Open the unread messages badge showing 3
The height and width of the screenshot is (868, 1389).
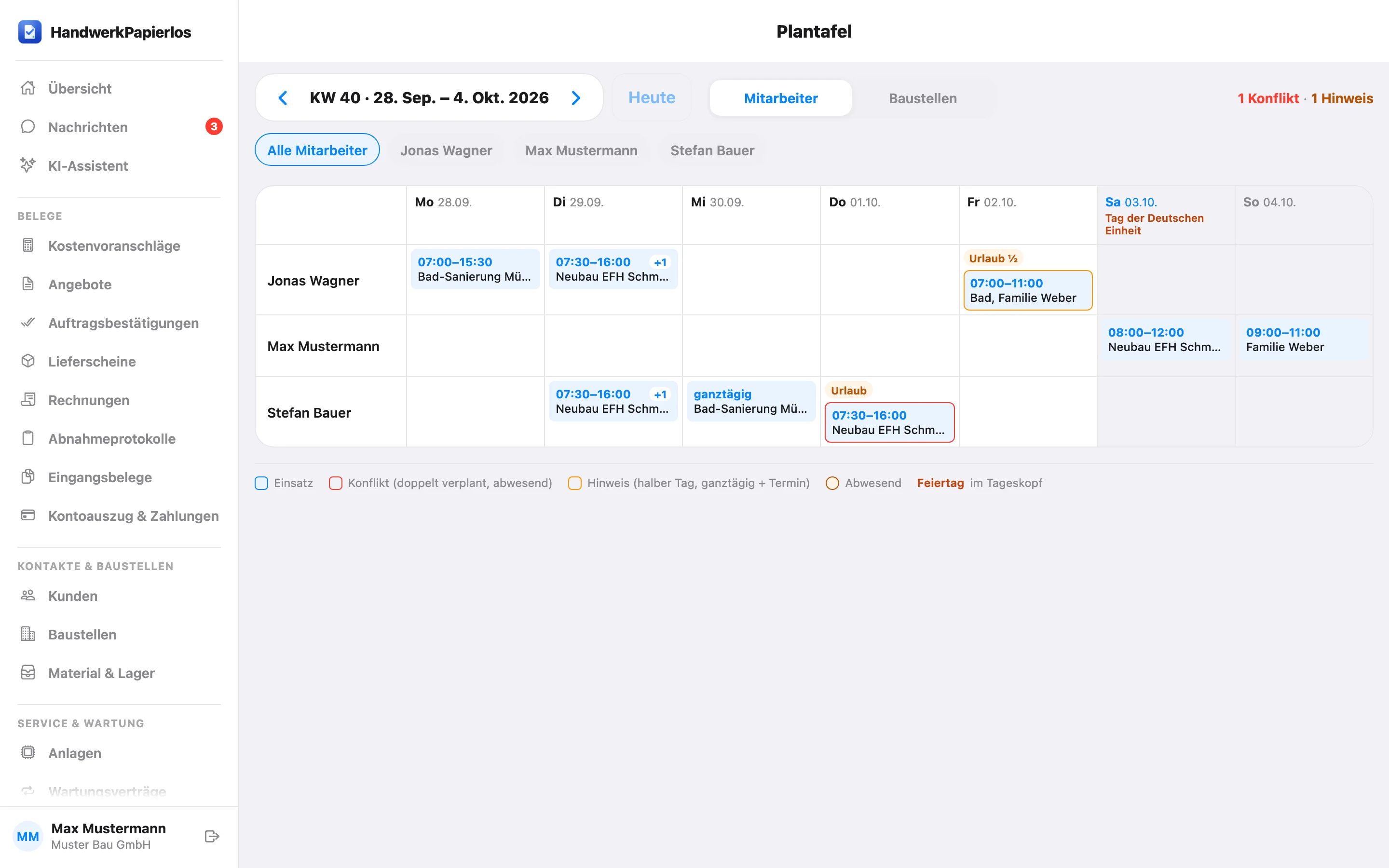click(x=214, y=126)
